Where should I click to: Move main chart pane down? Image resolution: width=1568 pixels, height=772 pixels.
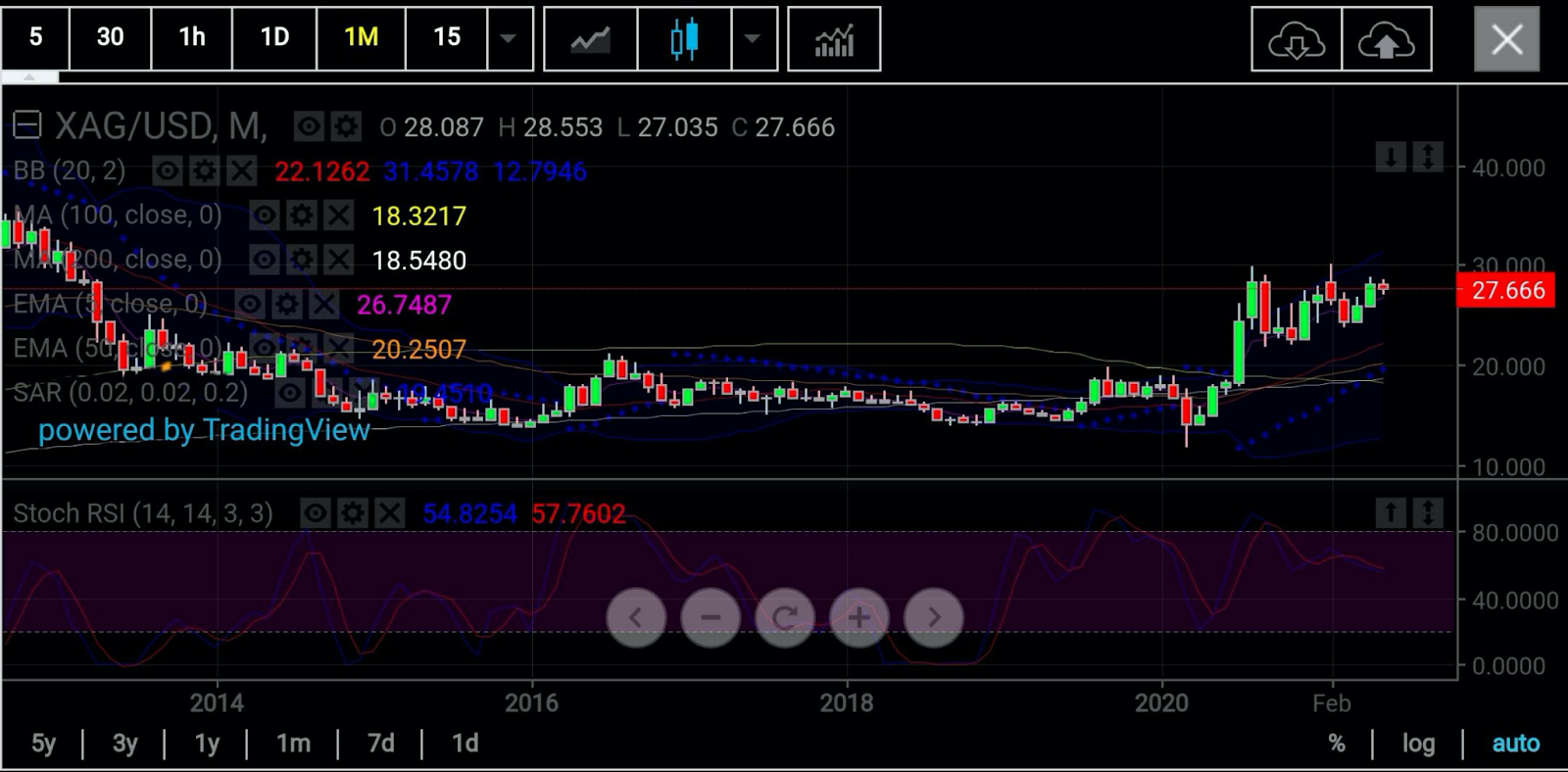[1391, 157]
